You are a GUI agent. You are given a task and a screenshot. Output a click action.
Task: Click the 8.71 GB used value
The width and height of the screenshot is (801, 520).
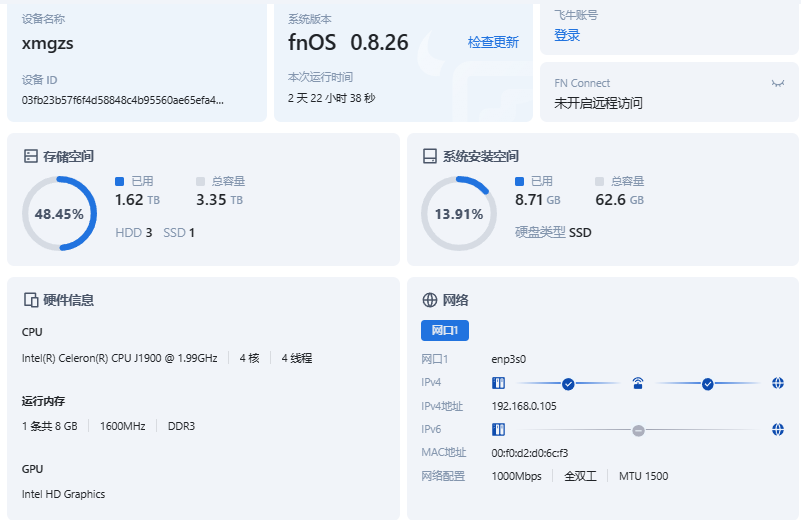tap(538, 200)
